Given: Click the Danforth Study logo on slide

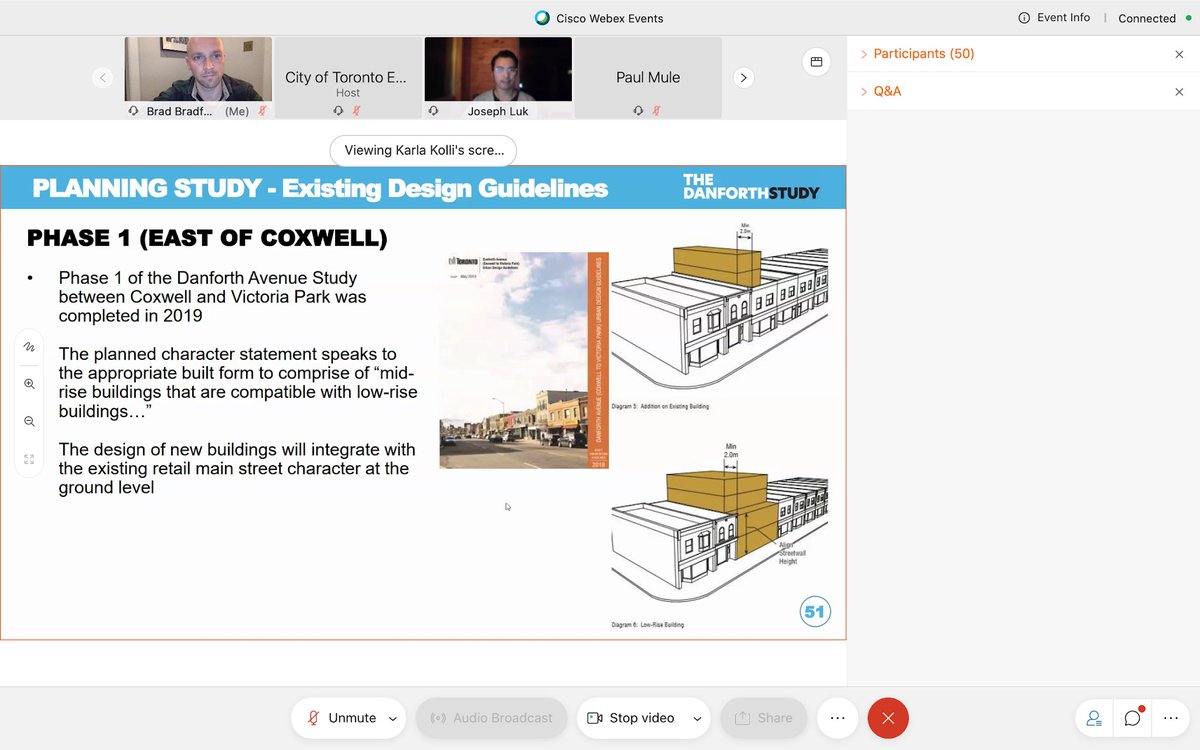Looking at the screenshot, I should tap(750, 187).
